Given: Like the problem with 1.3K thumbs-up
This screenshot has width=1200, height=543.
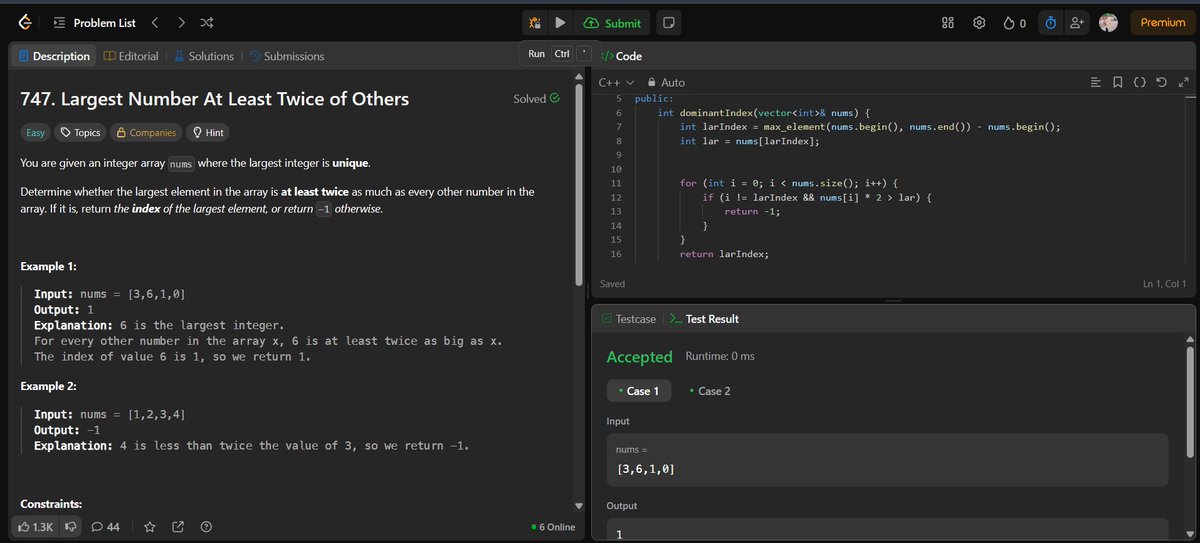Looking at the screenshot, I should 36,526.
